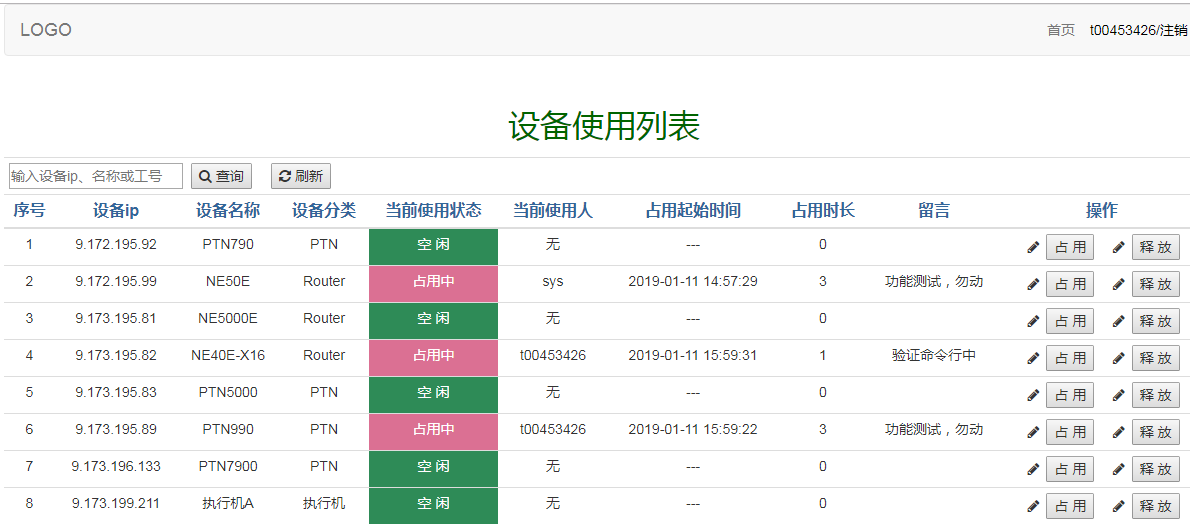Click the pencil icon before 释放 in NE50E row
The image size is (1190, 529).
[x=1119, y=285]
